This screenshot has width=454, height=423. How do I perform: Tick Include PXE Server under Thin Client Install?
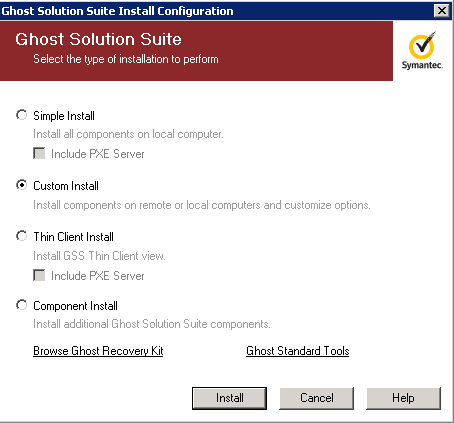pos(39,275)
